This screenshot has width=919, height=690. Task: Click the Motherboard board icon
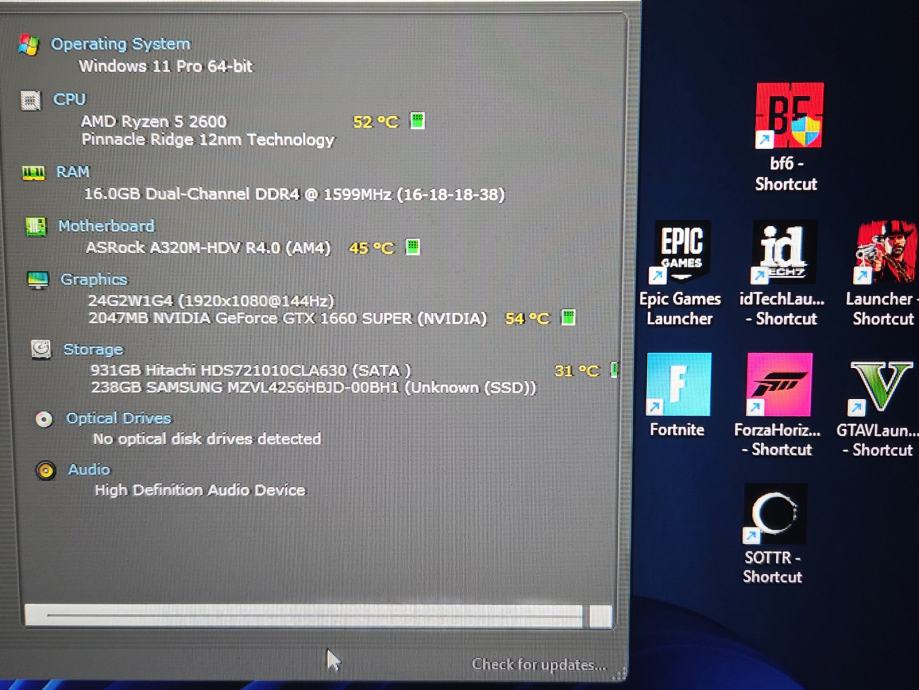point(36,226)
